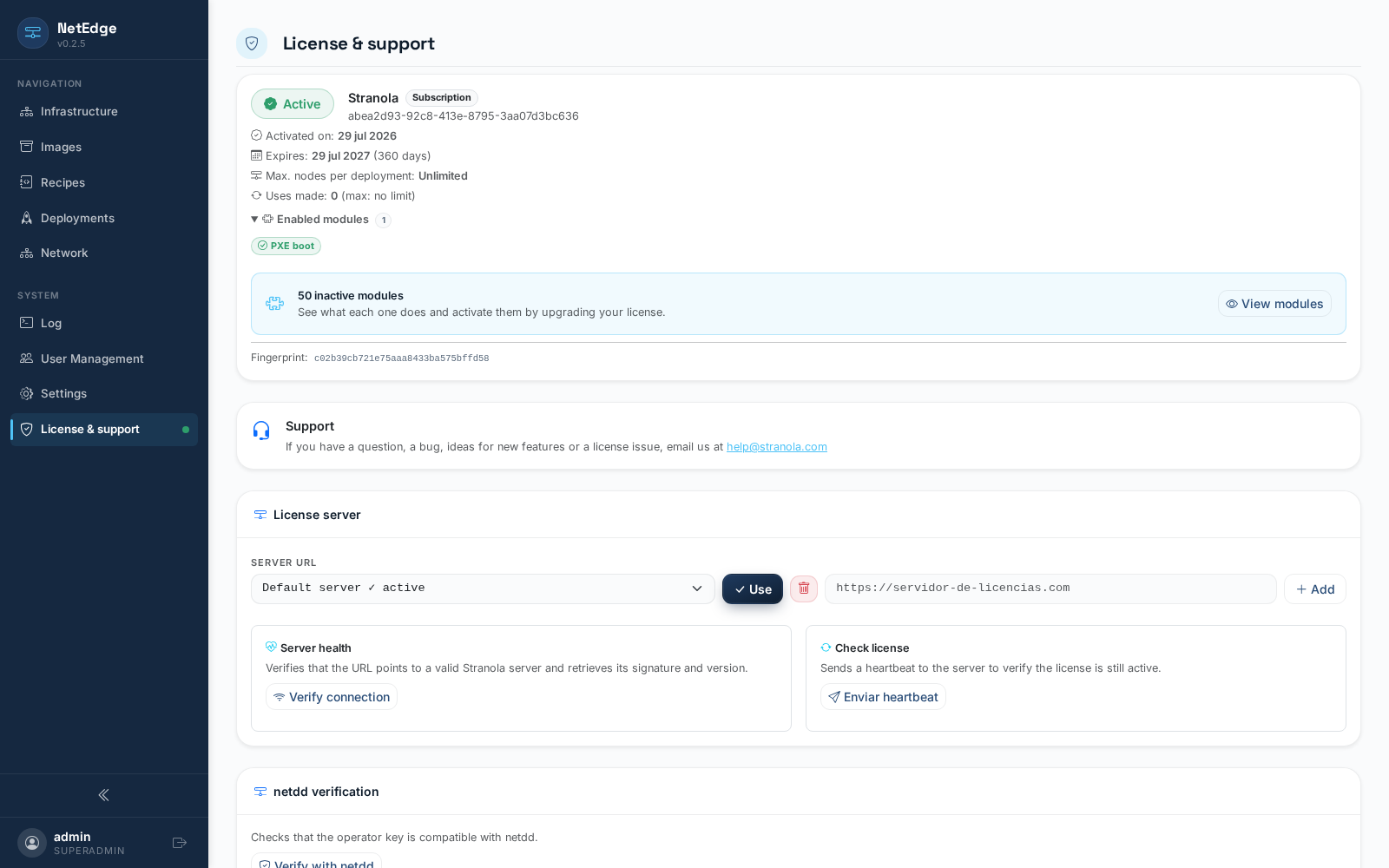Image resolution: width=1389 pixels, height=868 pixels.
Task: Click the Enabled modules count badge
Action: pos(384,220)
